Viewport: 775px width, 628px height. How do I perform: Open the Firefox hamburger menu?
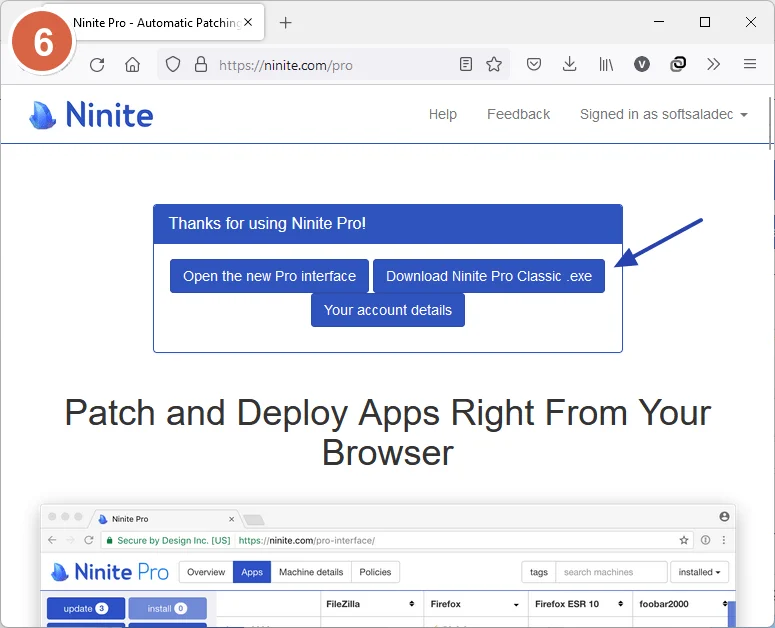[750, 64]
